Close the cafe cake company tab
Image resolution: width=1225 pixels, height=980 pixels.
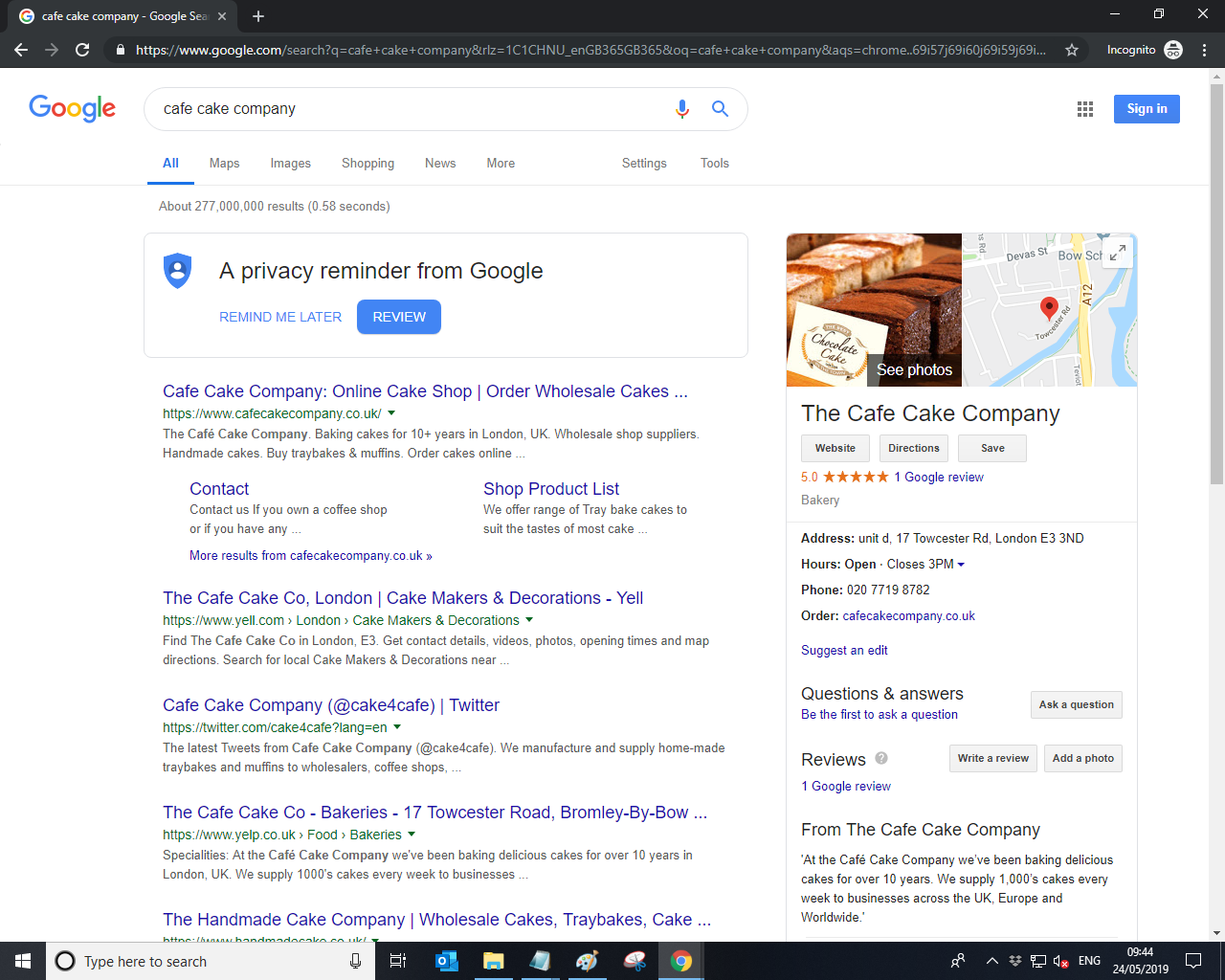222,16
